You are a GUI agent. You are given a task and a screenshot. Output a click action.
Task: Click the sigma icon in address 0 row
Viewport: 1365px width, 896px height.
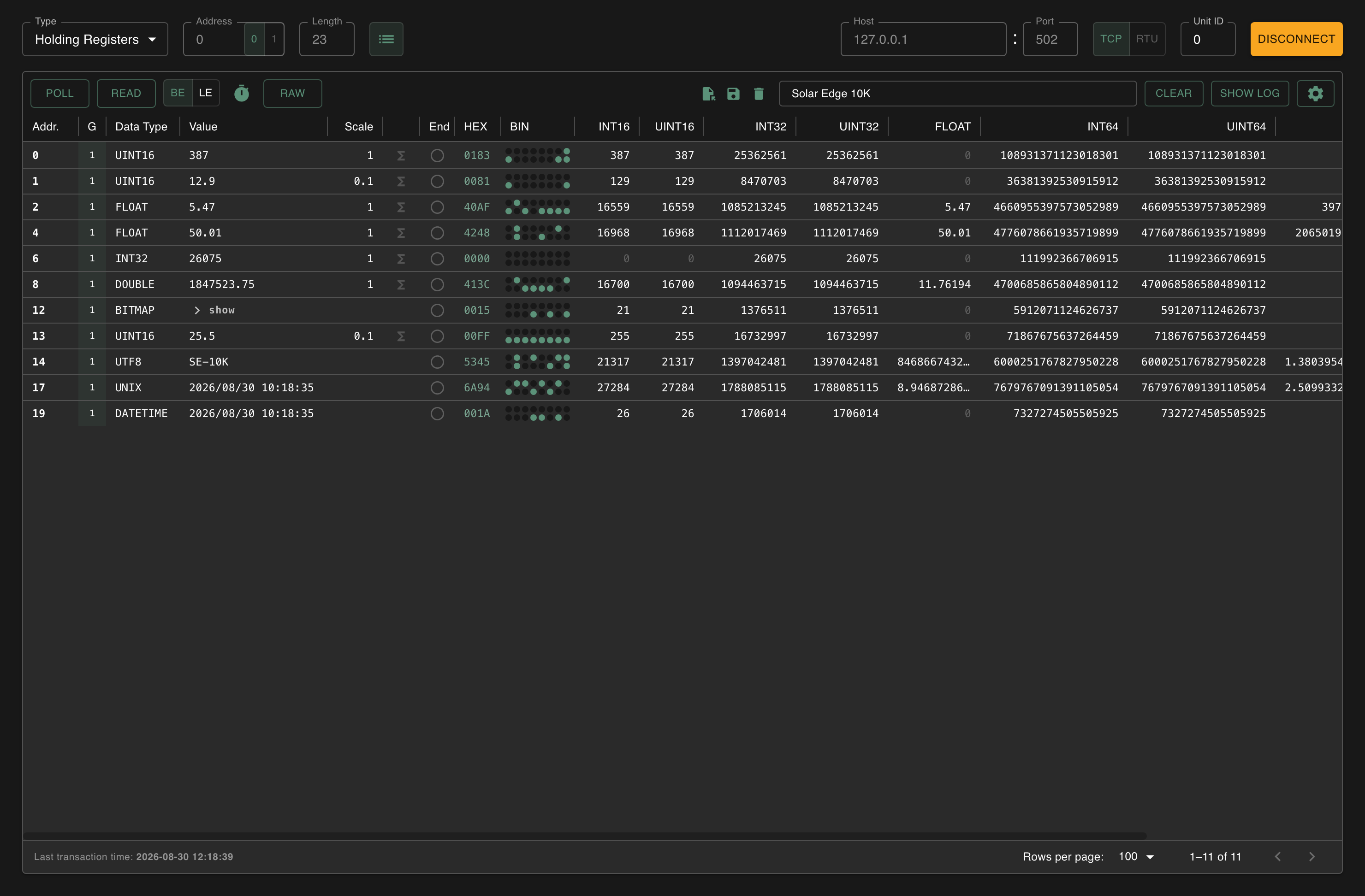(401, 155)
